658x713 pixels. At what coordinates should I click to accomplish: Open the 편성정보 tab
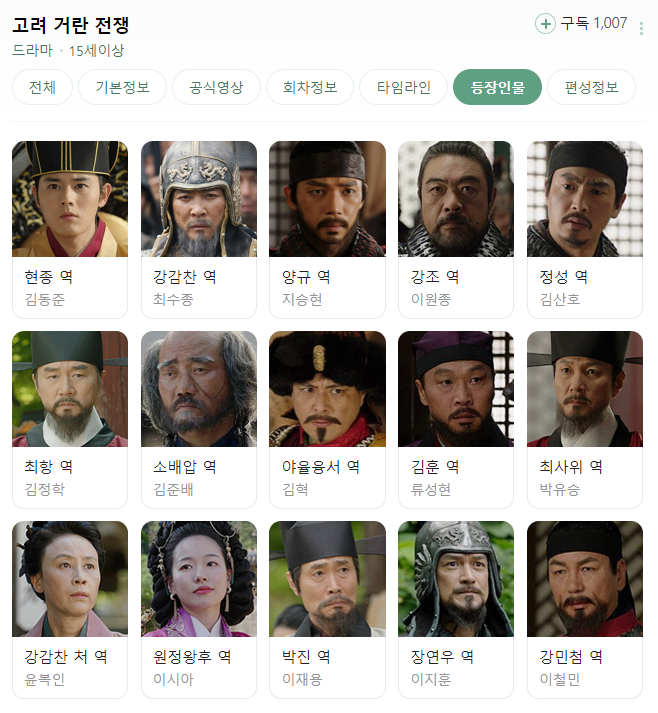(591, 87)
